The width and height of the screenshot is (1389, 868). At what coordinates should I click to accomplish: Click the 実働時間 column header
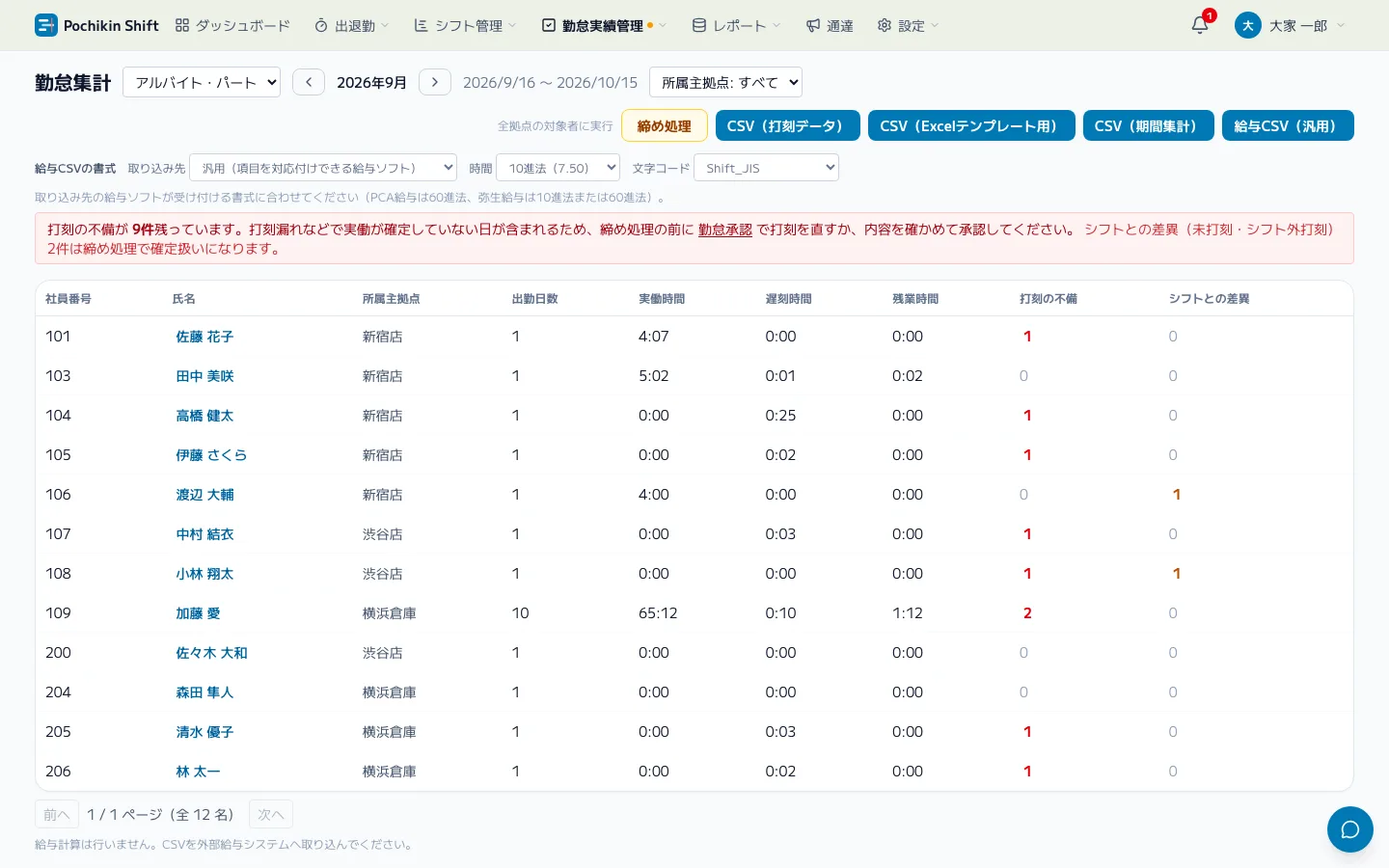[662, 299]
